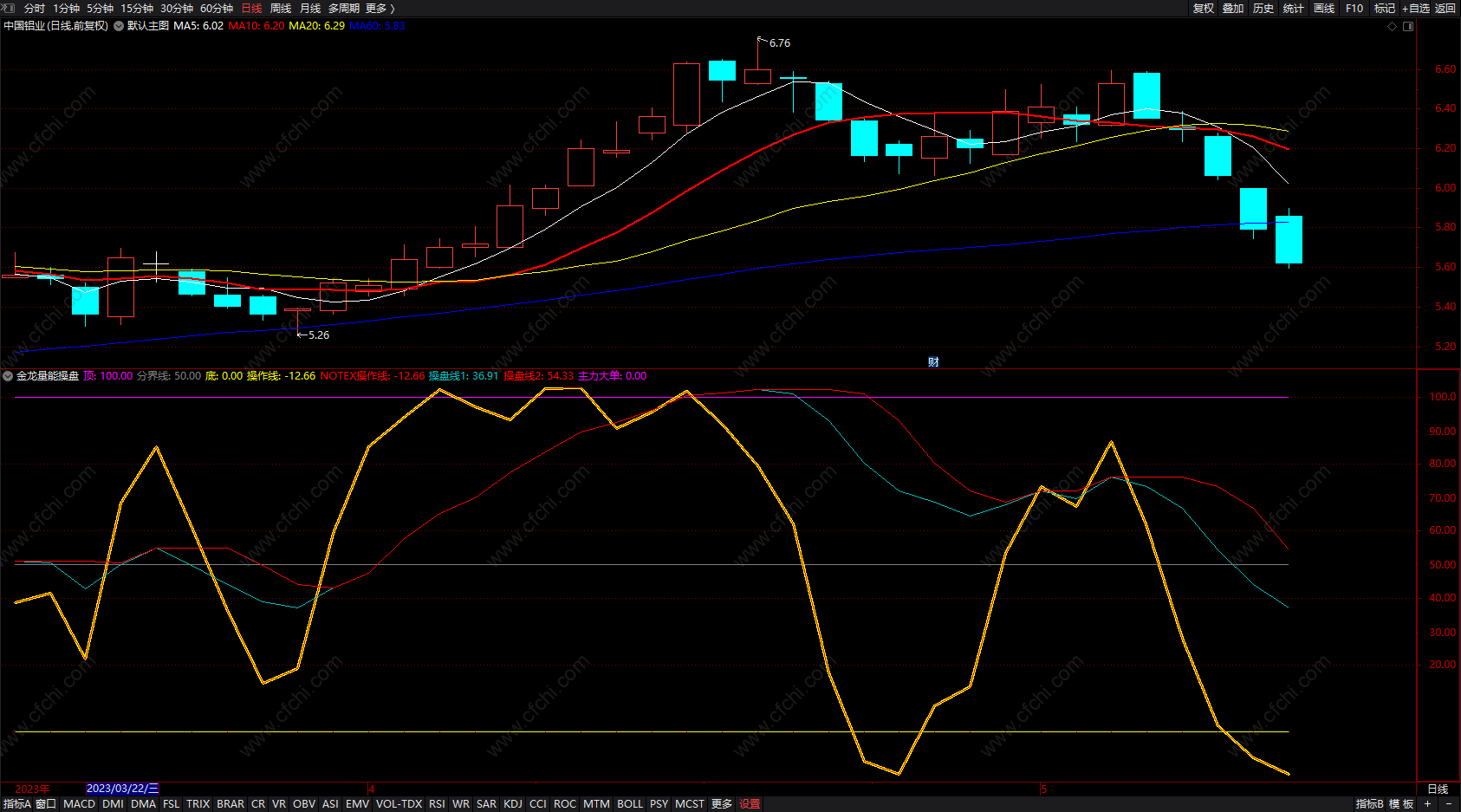
Task: Expand 更多 indicators in bottom bar
Action: (x=722, y=804)
